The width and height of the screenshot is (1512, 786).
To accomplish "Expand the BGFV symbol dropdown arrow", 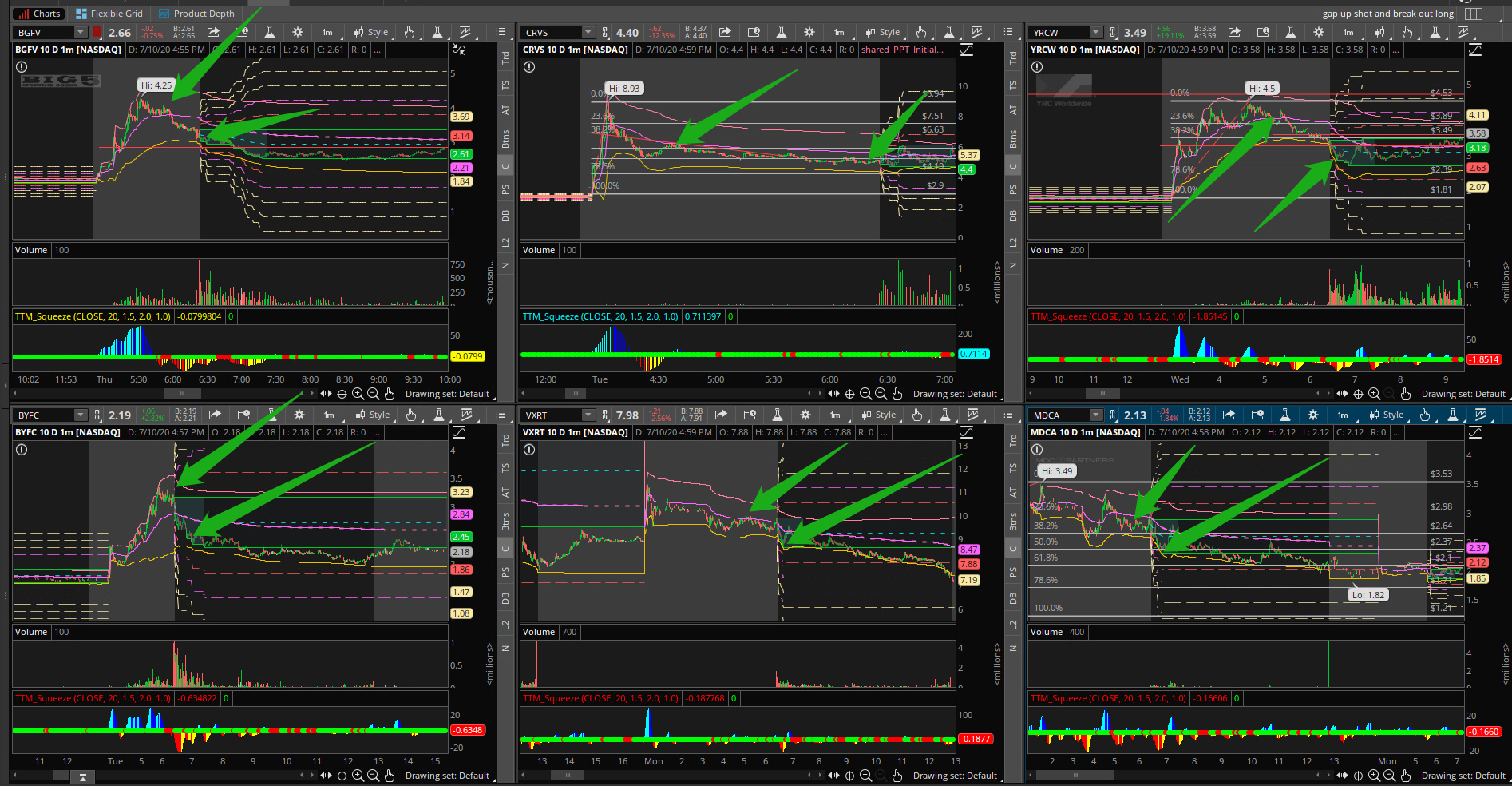I will click(x=80, y=32).
